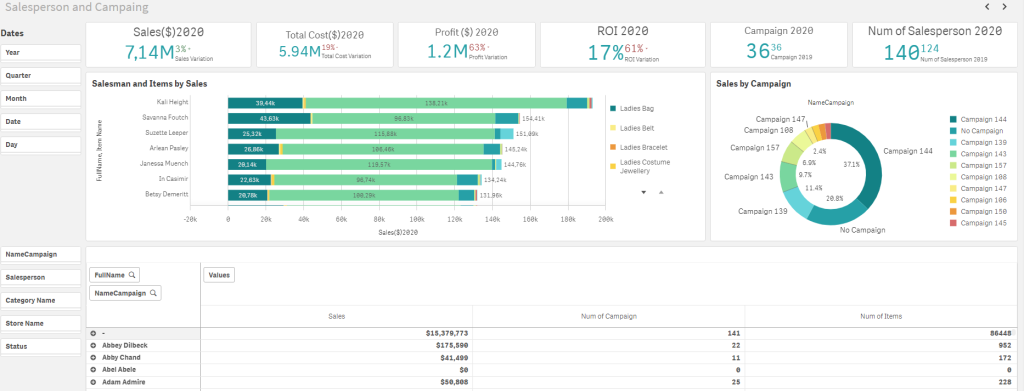Select Campaign 147 legend entry
The image size is (1024, 391).
tap(978, 188)
